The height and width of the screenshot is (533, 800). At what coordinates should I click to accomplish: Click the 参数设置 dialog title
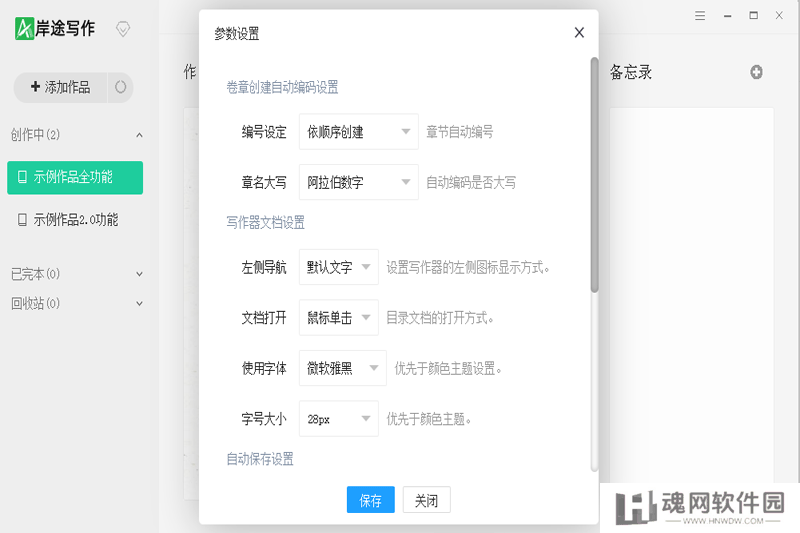point(237,34)
